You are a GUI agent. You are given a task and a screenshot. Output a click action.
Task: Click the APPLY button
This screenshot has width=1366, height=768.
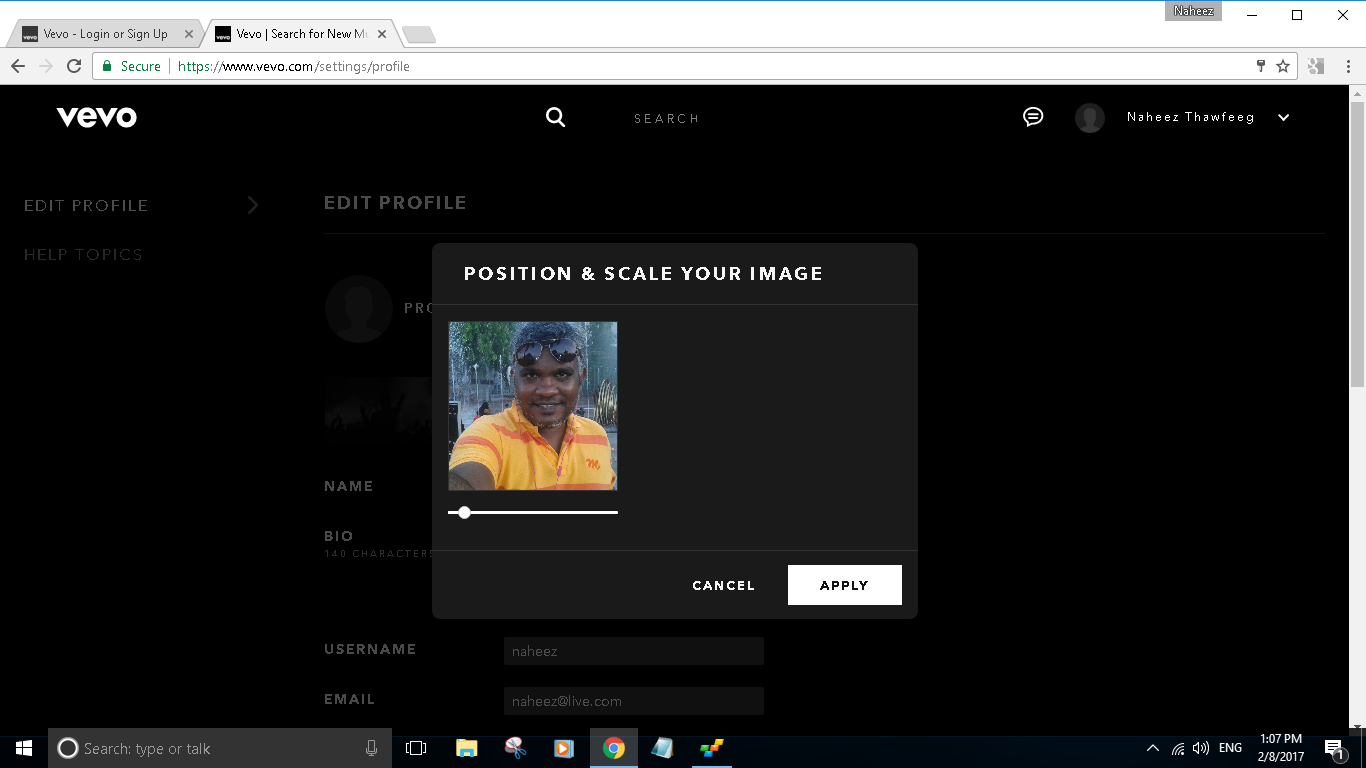845,585
